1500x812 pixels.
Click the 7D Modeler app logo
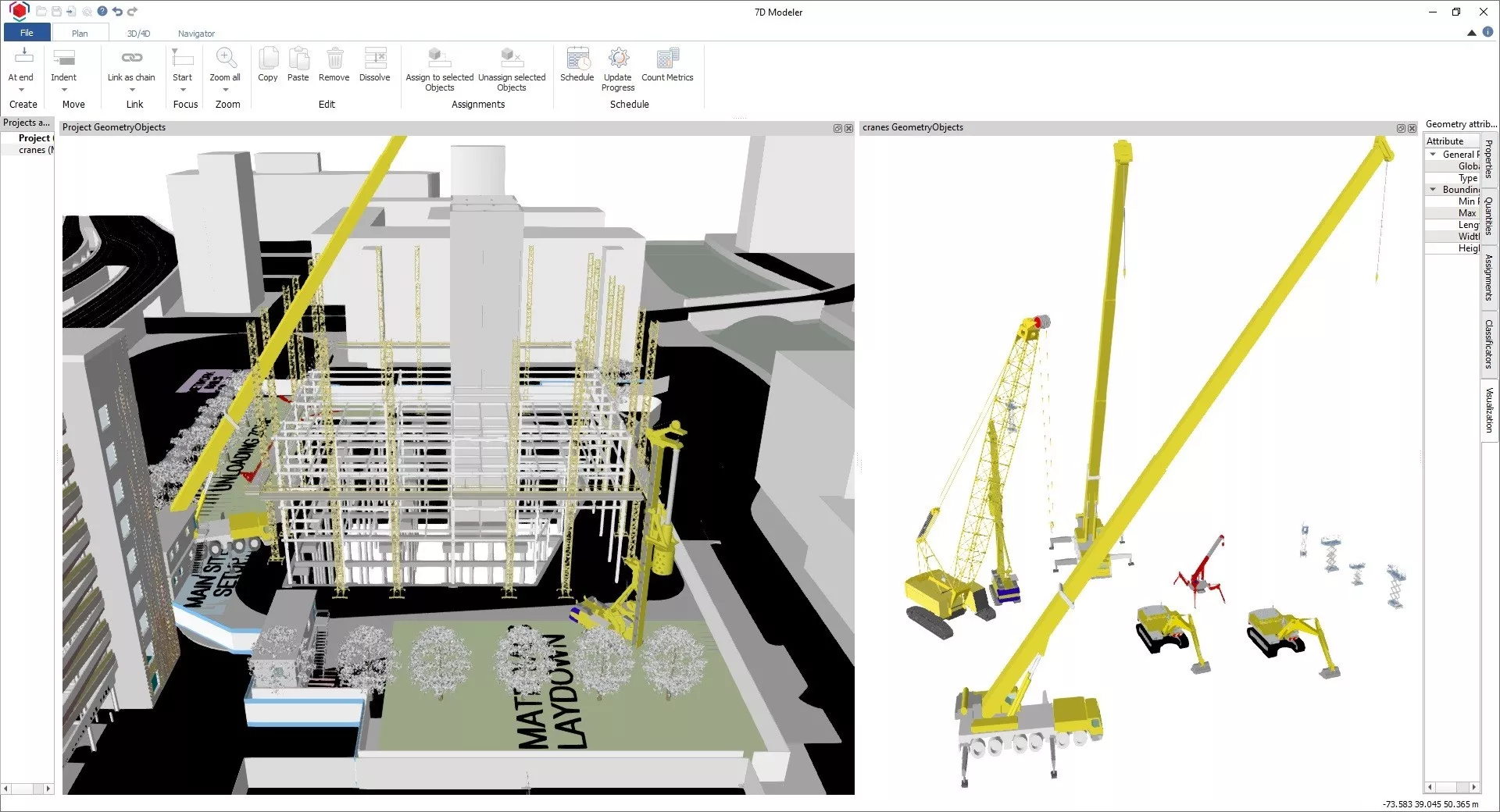pyautogui.click(x=19, y=11)
